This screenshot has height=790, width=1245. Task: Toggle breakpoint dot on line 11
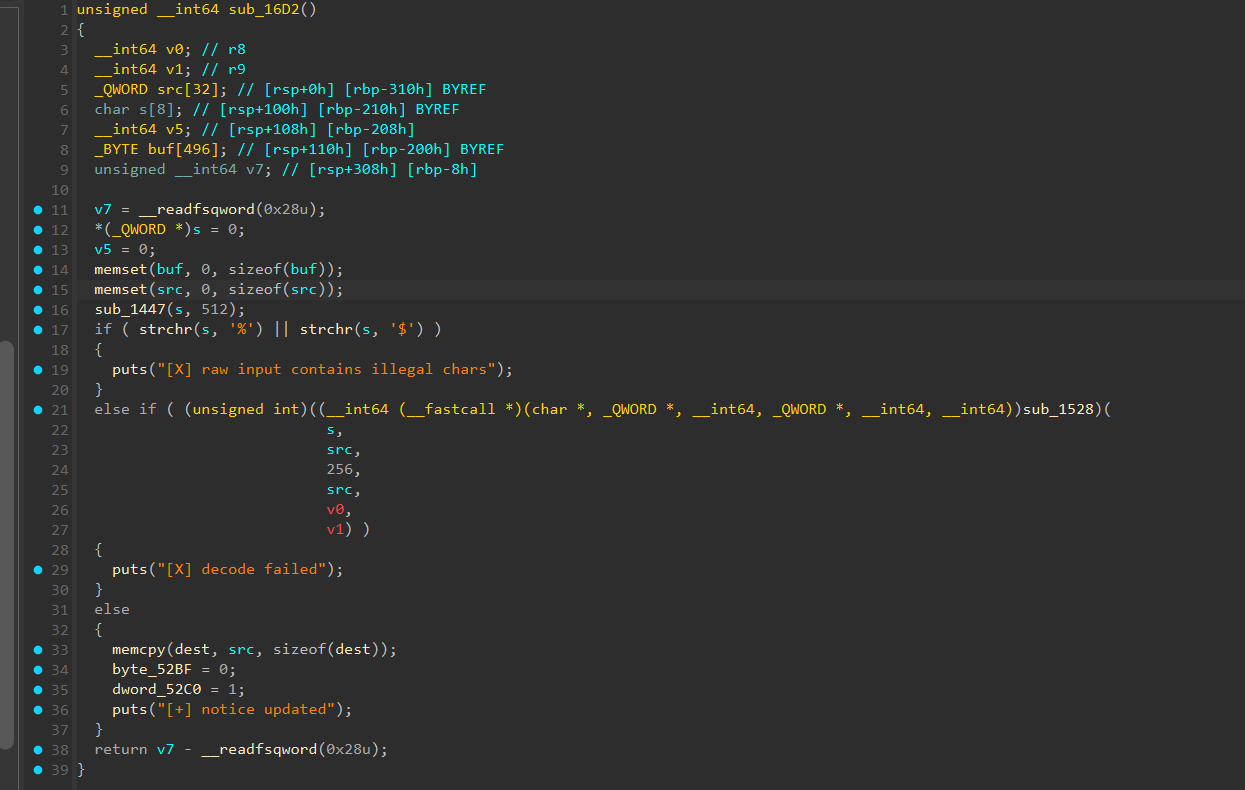coord(38,210)
